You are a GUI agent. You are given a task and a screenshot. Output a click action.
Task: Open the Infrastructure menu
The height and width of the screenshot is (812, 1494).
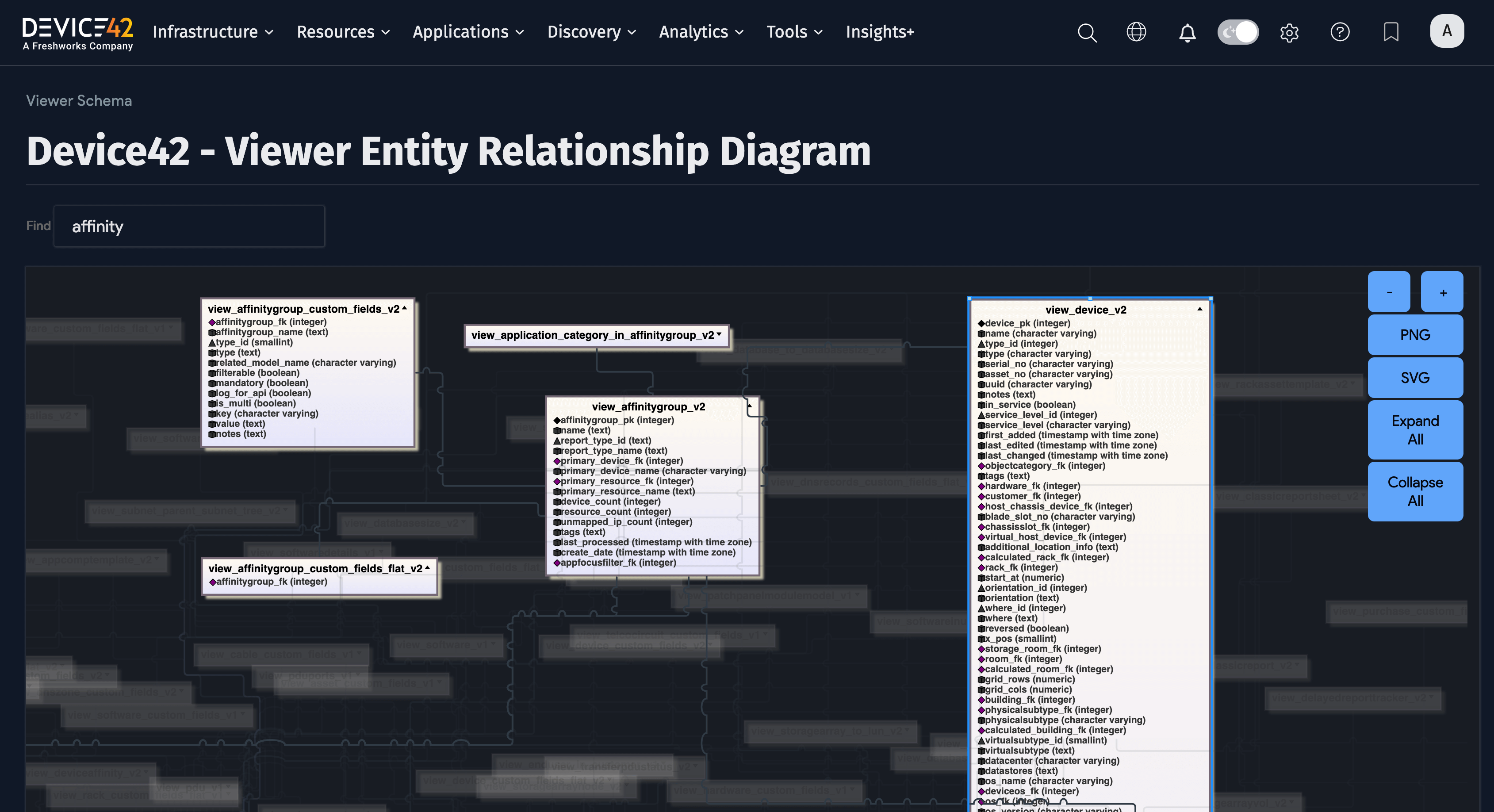213,32
